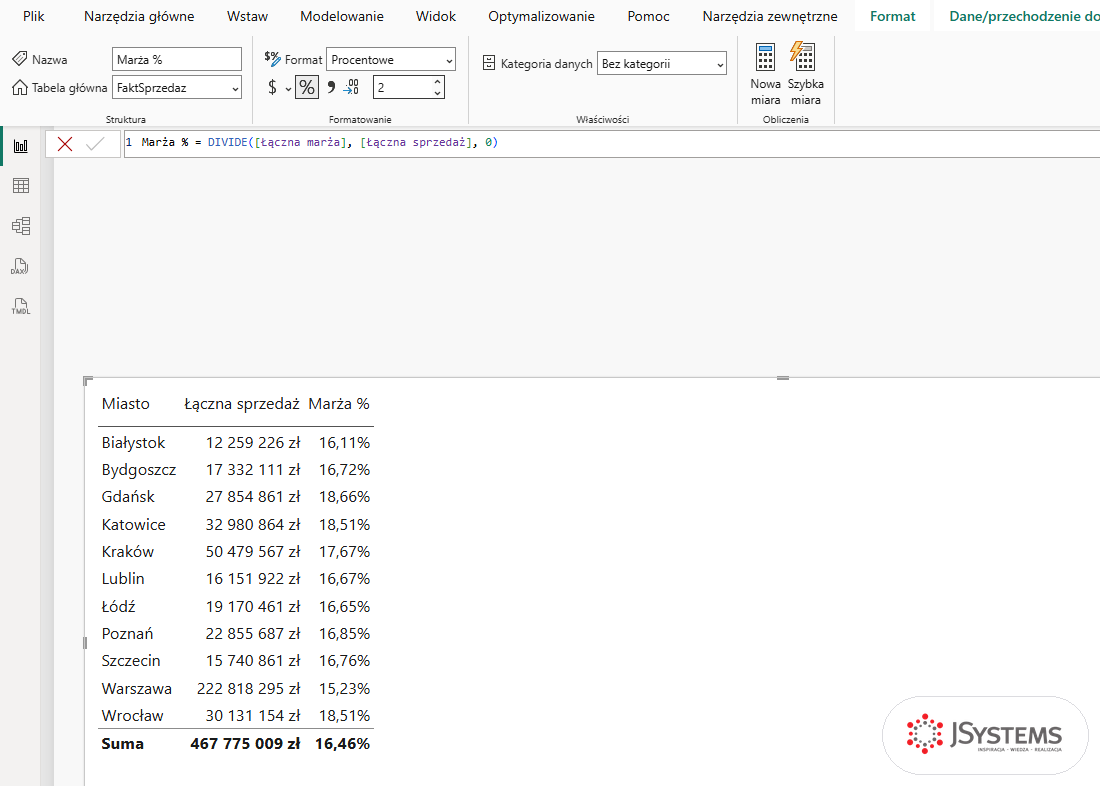1100x786 pixels.
Task: Open the Pomoc tab
Action: (x=648, y=16)
